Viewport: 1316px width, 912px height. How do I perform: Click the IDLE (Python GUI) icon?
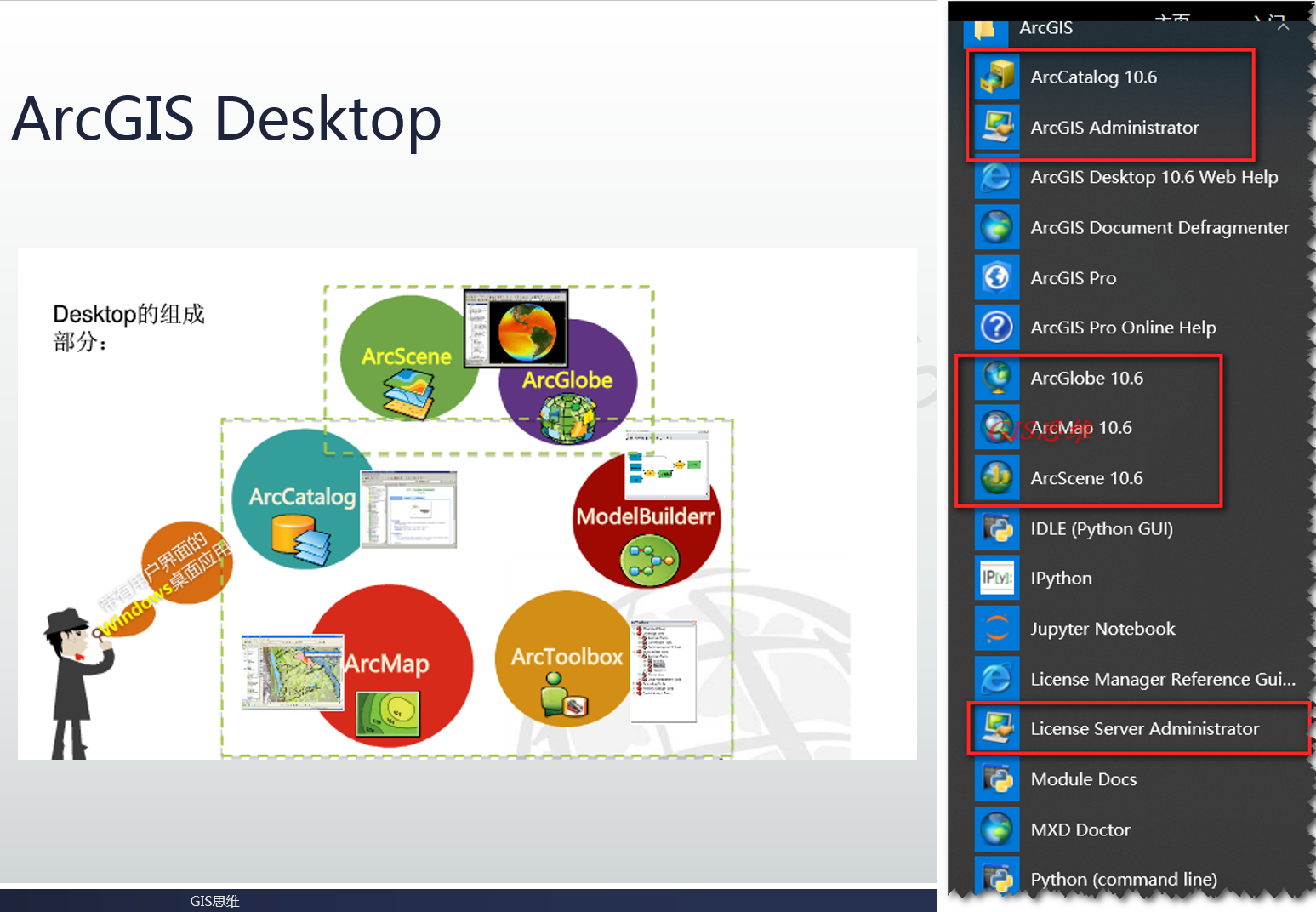[x=996, y=528]
